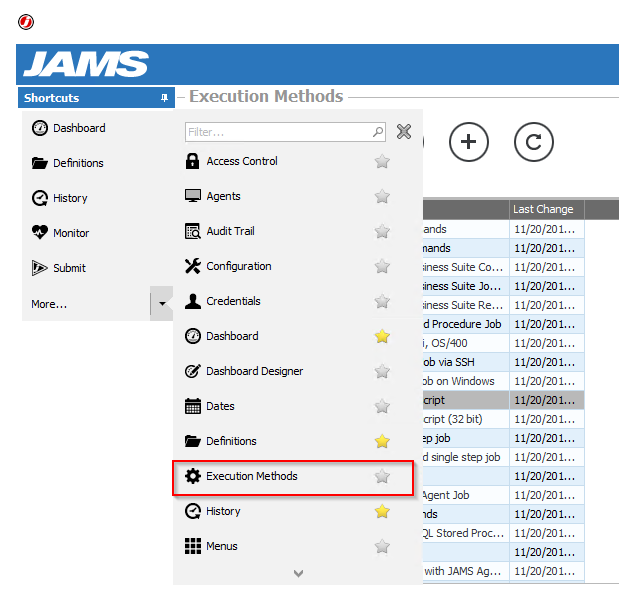Open History shortcut in left sidebar

[x=60, y=198]
